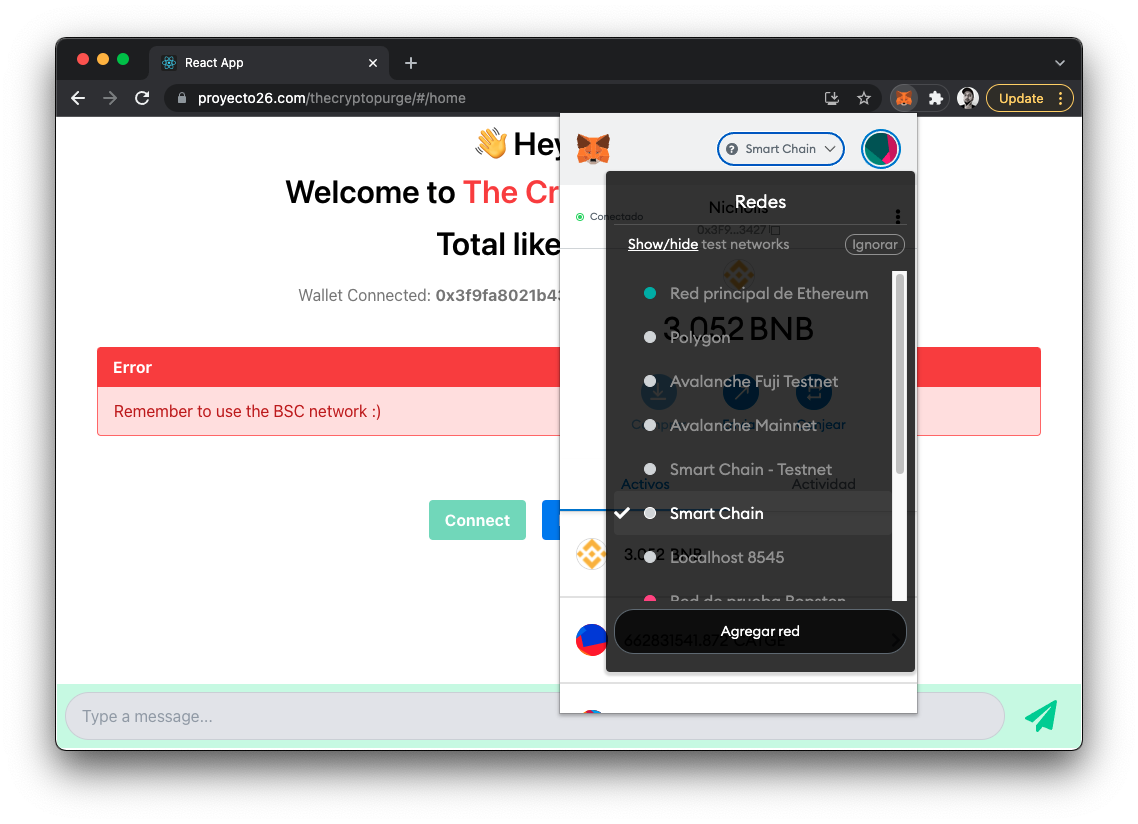Go forward with the browser arrow
The height and width of the screenshot is (824, 1138).
coord(110,98)
